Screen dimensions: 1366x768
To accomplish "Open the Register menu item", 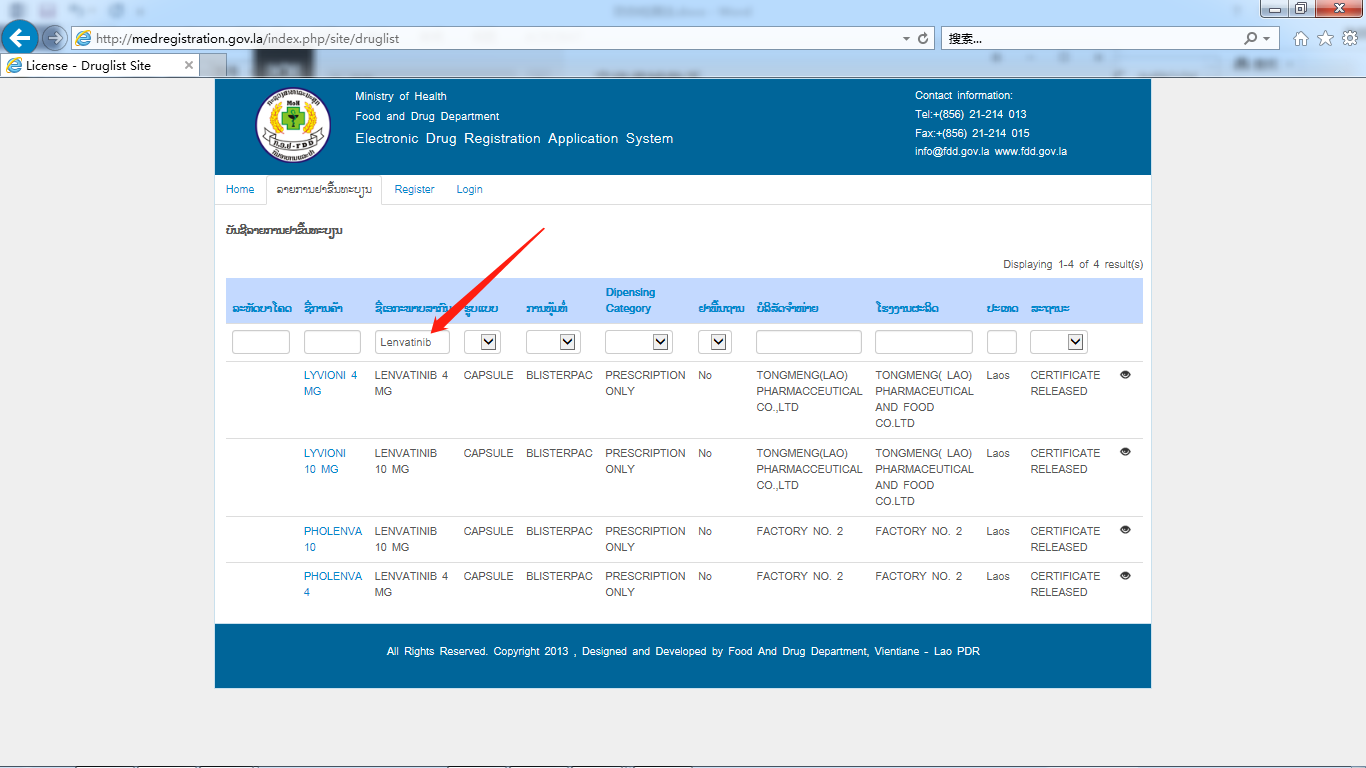I will pos(414,189).
